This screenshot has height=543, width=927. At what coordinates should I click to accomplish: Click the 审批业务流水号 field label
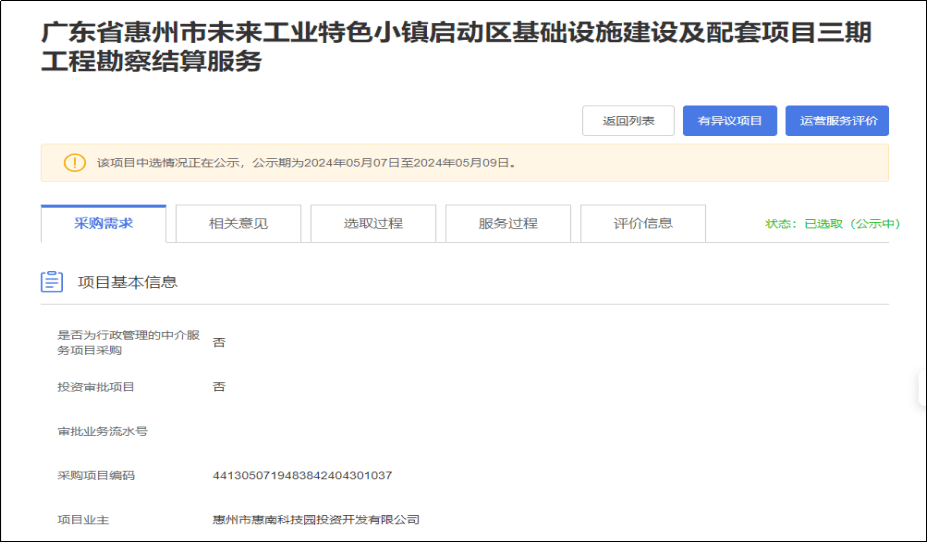click(103, 432)
